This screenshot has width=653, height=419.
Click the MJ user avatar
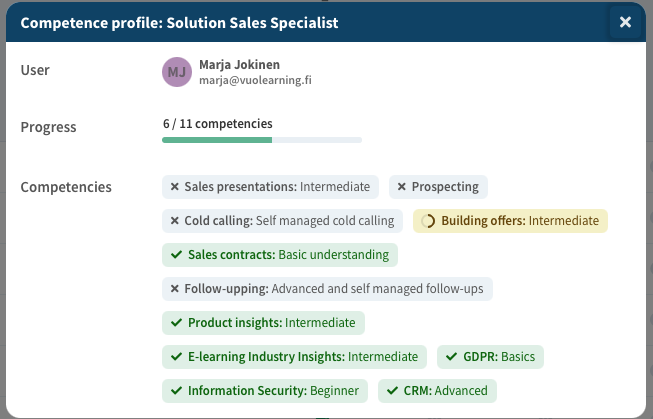[176, 72]
